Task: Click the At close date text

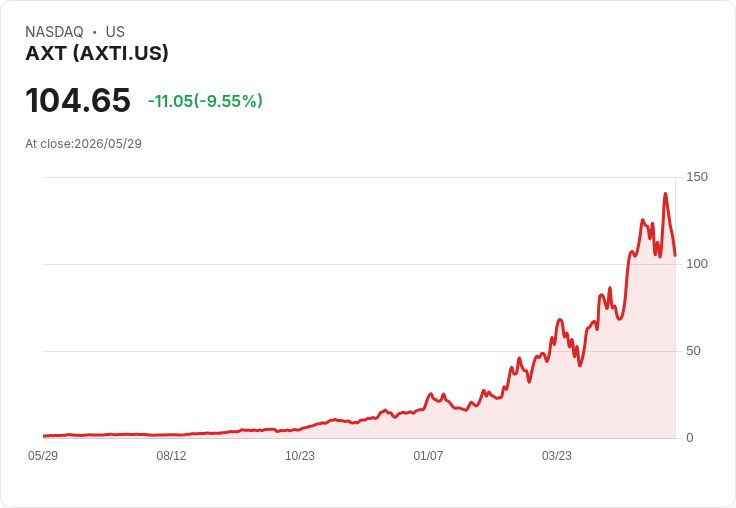Action: [84, 144]
